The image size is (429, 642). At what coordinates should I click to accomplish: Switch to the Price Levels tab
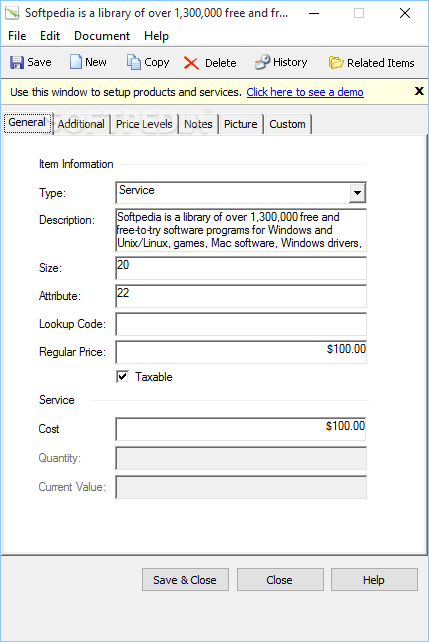point(144,124)
